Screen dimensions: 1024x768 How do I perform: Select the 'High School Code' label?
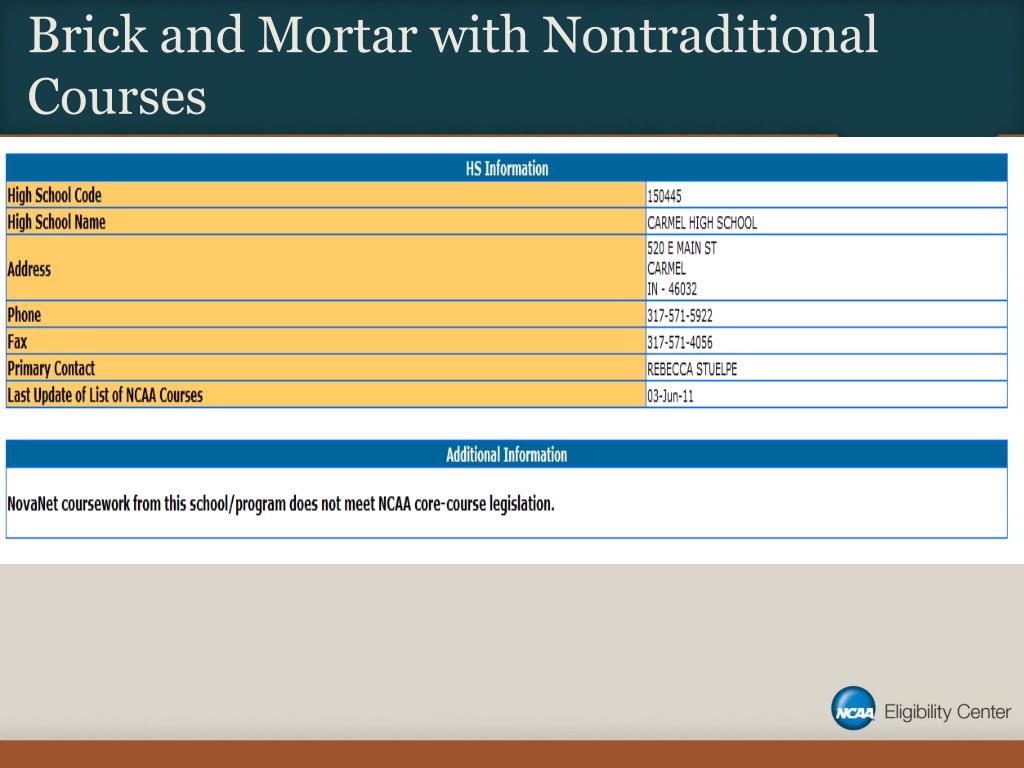(54, 195)
